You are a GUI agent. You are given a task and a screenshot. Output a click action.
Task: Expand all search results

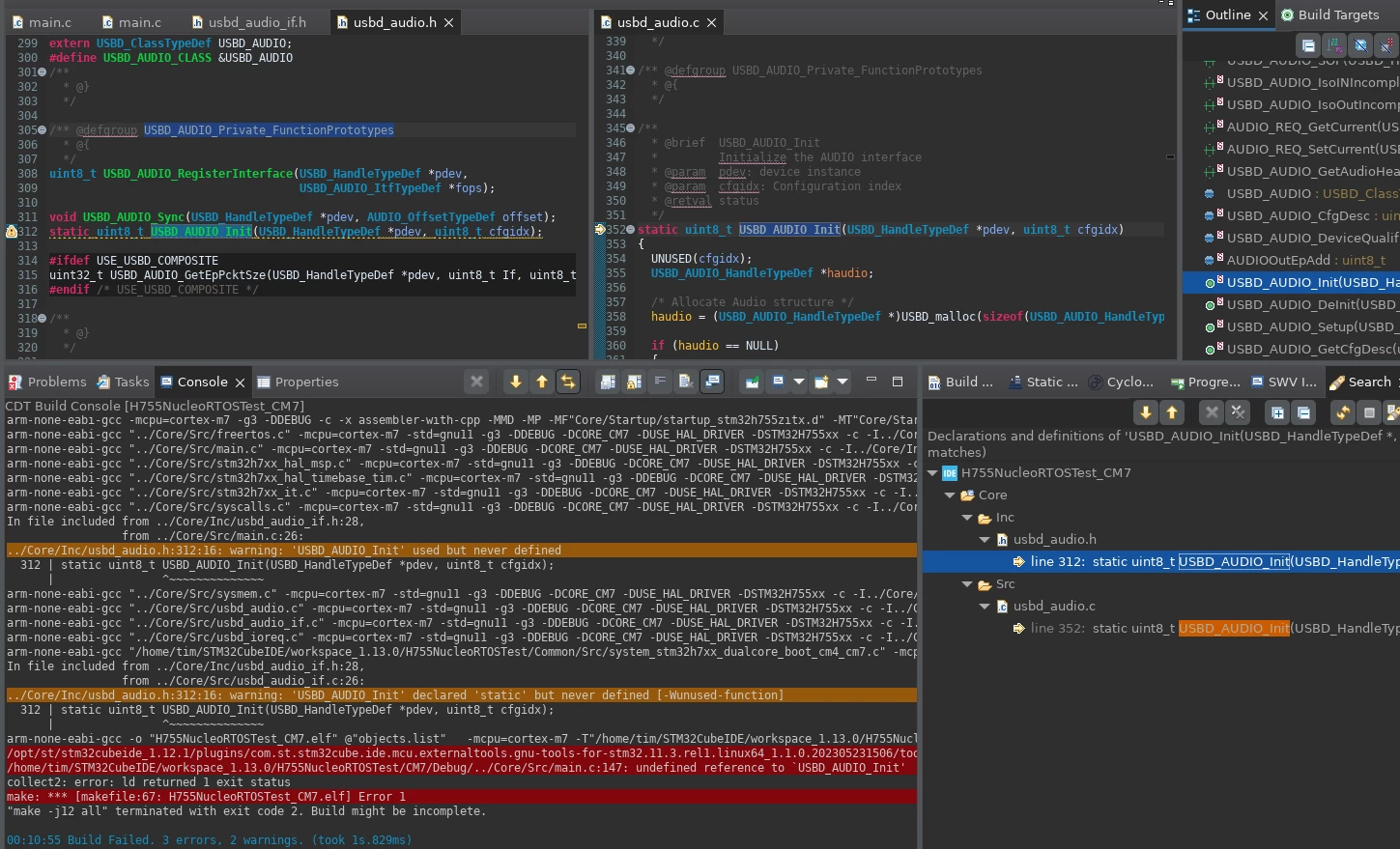[x=1278, y=412]
